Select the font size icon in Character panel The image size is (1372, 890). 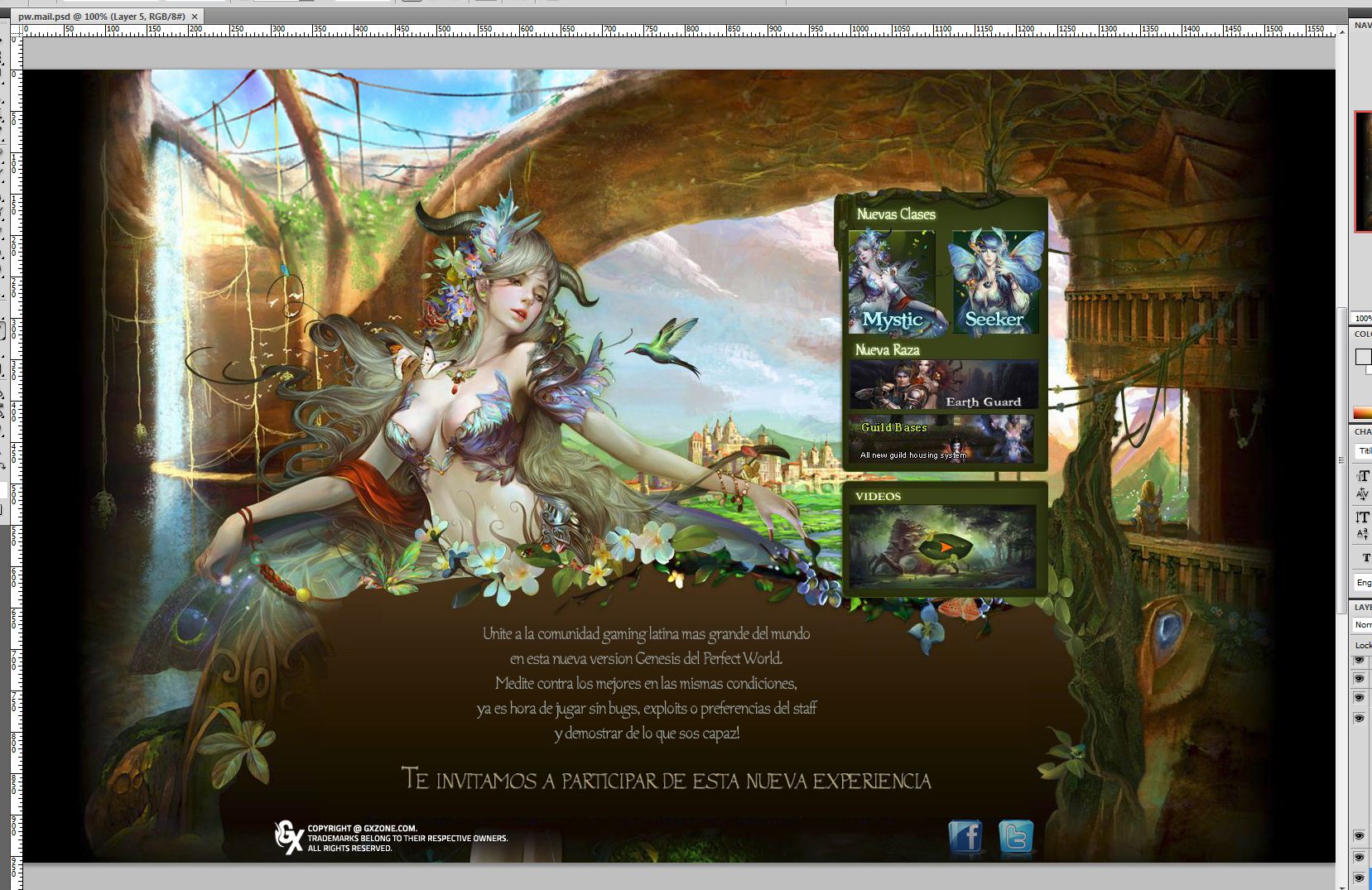(x=1362, y=475)
